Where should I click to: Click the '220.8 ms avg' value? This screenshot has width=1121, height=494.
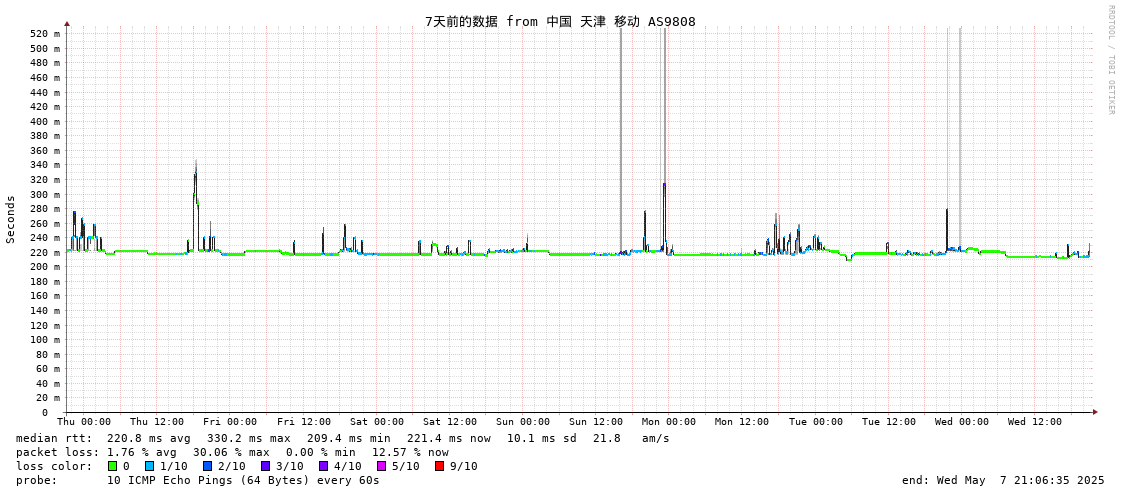(149, 438)
